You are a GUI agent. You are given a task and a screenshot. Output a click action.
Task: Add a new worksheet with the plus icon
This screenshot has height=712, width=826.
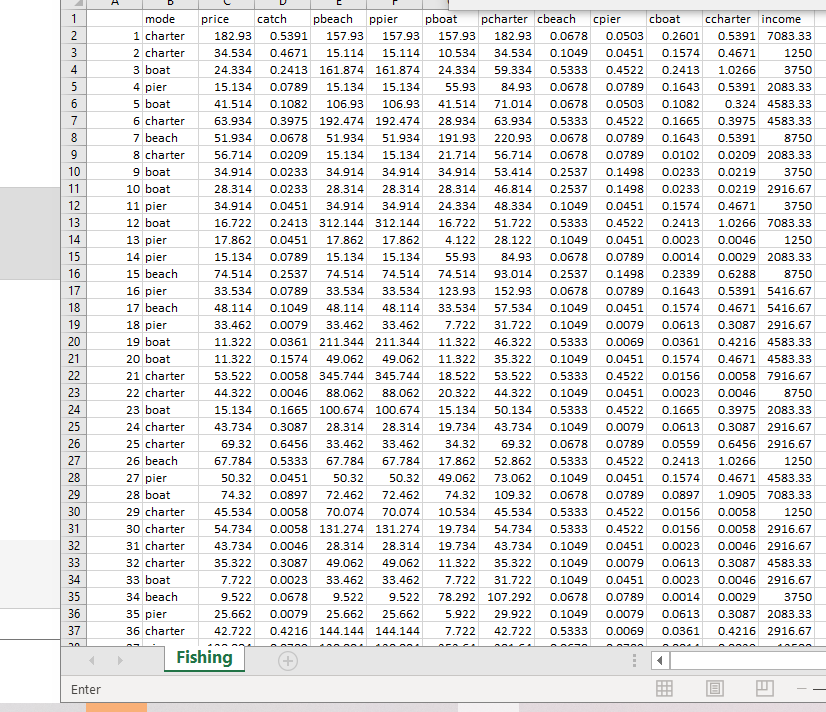point(287,659)
